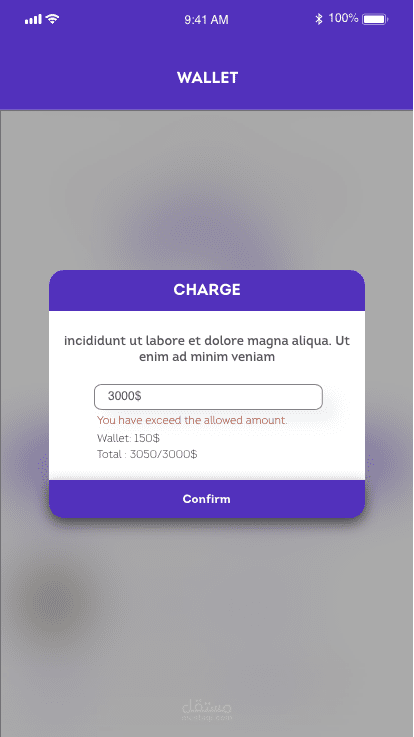Click the exceeded allowed amount error message
Viewport: 414px width, 737px height.
[192, 420]
